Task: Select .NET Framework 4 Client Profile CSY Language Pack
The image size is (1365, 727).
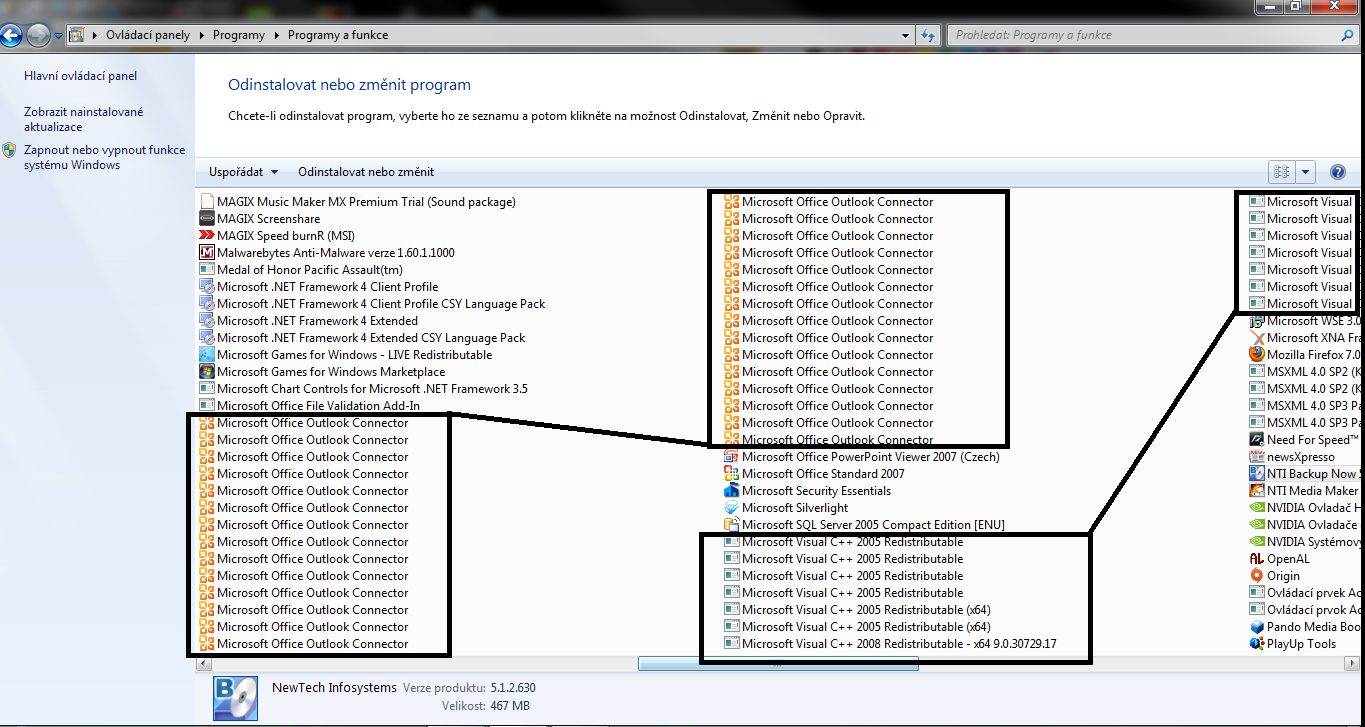Action: click(373, 304)
